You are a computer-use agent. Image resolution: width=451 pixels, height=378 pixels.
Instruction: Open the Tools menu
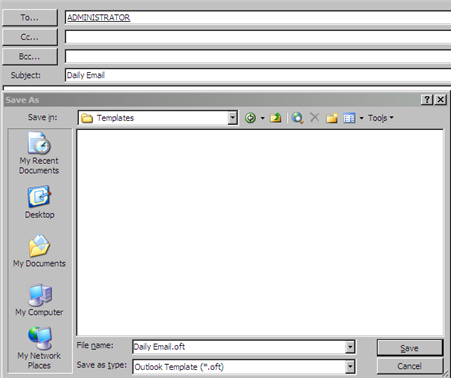(x=381, y=118)
